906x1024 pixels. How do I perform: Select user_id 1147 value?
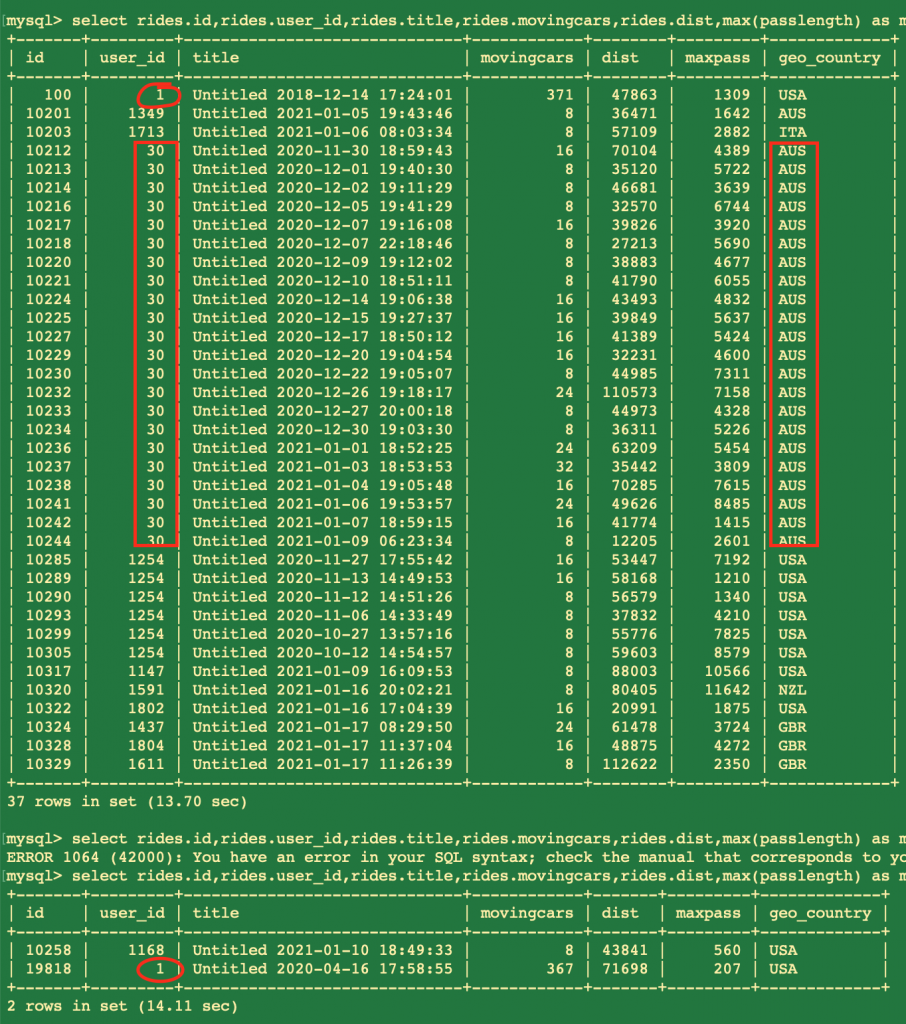[146, 672]
